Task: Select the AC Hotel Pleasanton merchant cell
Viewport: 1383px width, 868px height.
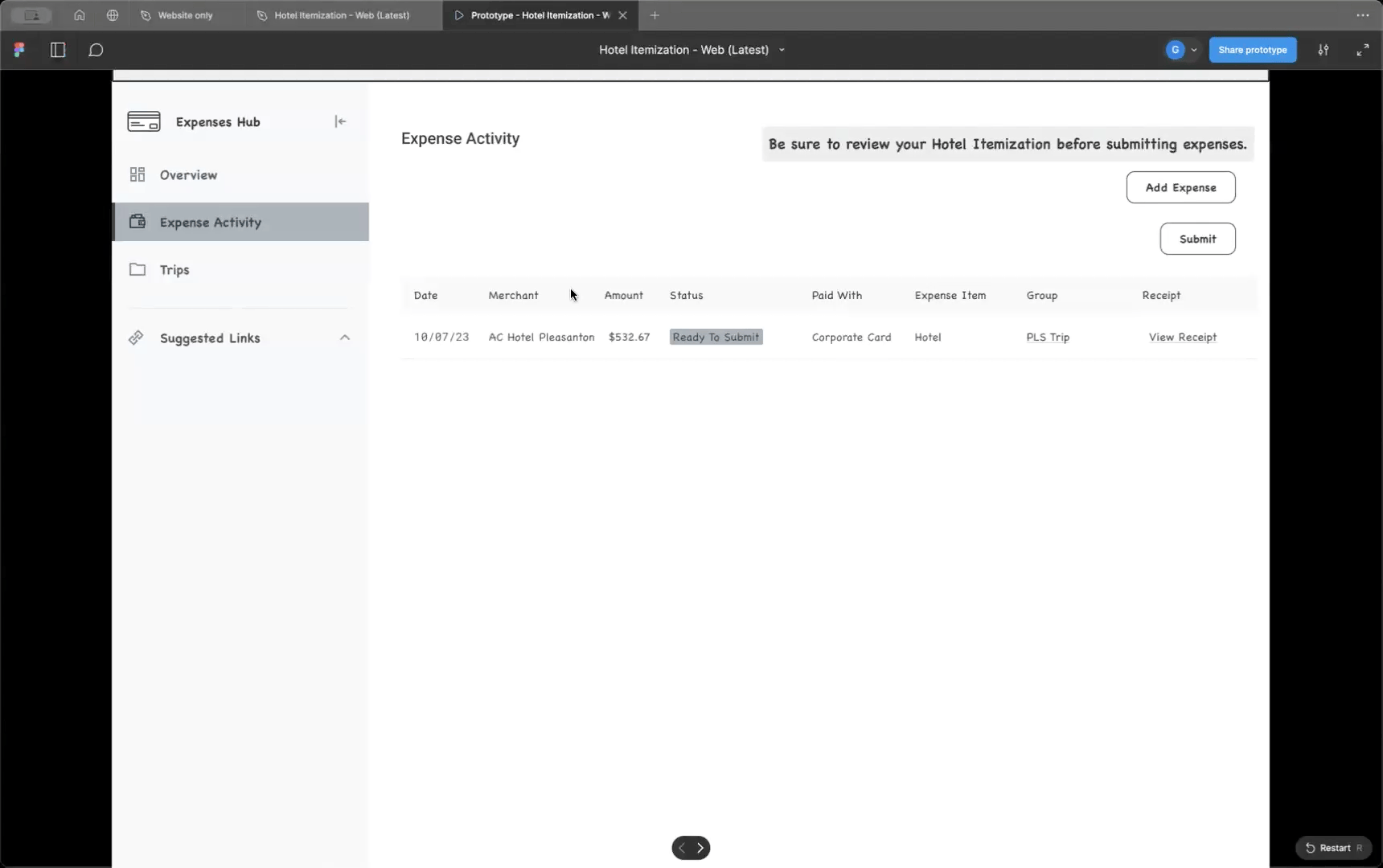Action: coord(541,337)
